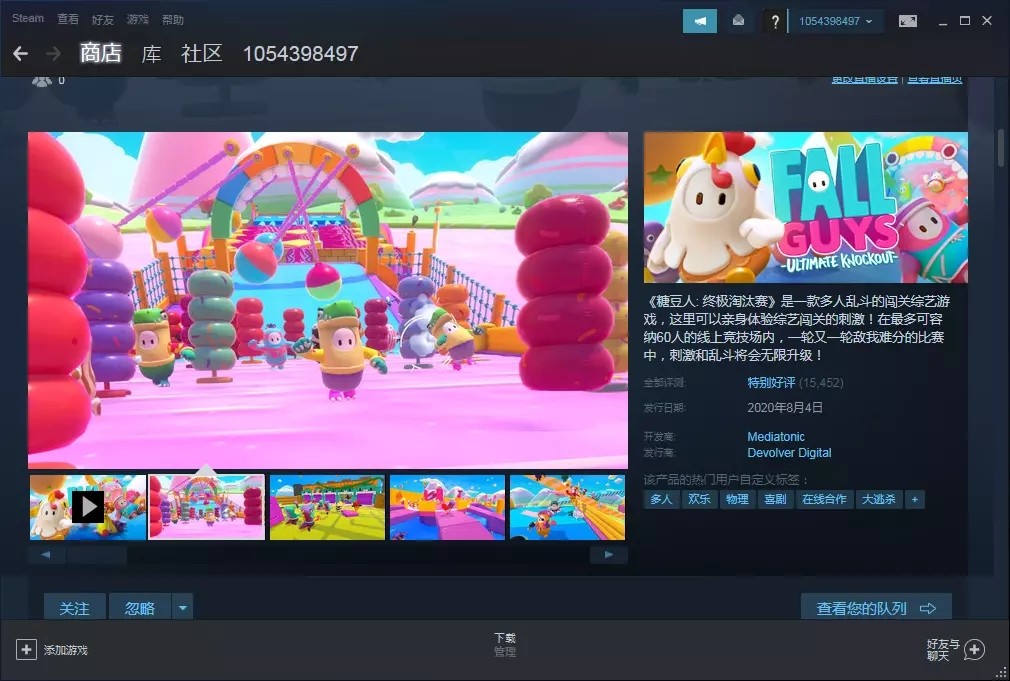
Task: Open the 游戏 menu
Action: [x=137, y=19]
